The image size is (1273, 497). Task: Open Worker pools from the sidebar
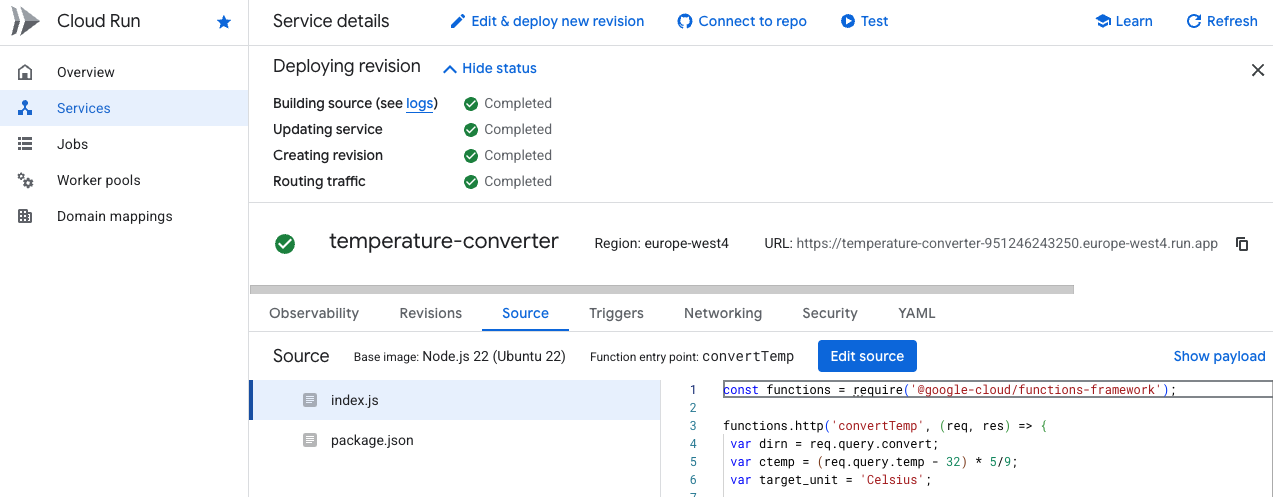pos(98,180)
